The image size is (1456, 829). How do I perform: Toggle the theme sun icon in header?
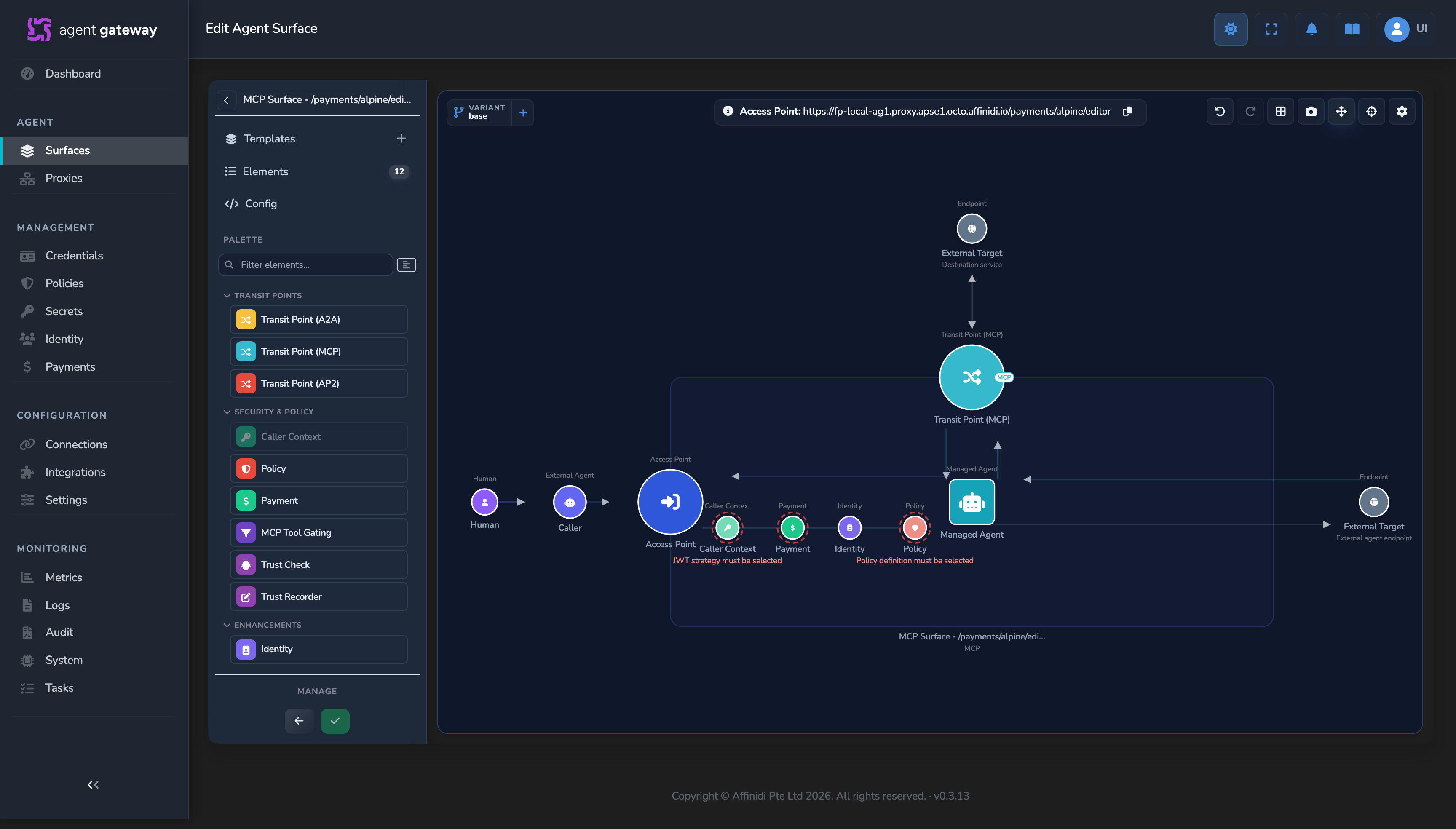tap(1231, 29)
